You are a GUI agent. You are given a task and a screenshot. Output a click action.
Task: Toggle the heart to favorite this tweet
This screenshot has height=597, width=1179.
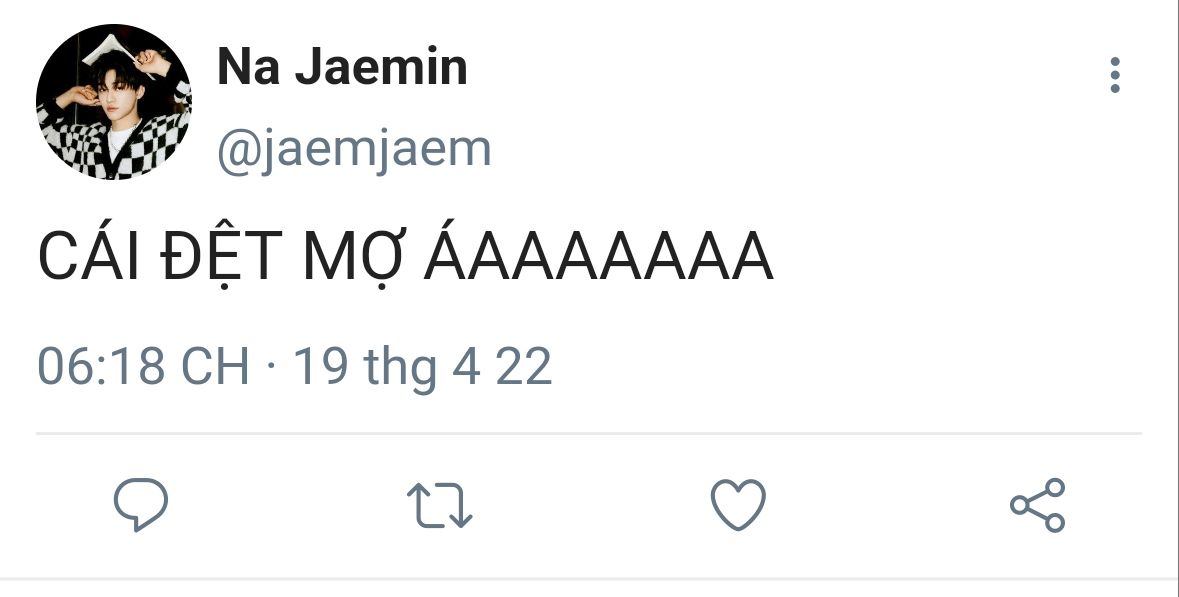pyautogui.click(x=738, y=505)
